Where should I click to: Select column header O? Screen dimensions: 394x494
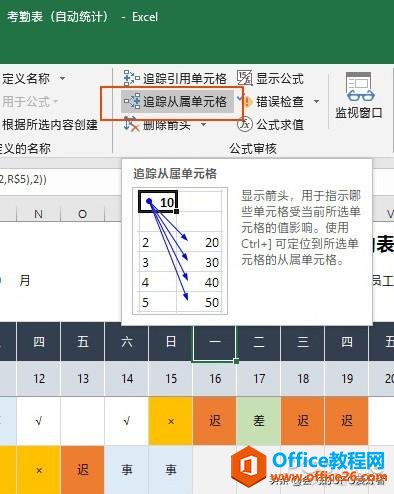[x=82, y=214]
